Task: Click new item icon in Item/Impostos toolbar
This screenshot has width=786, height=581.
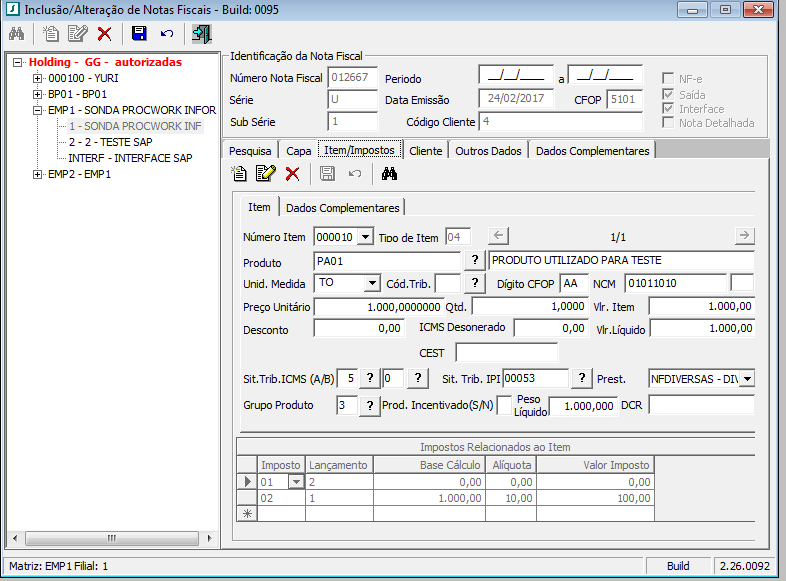Action: tap(239, 174)
